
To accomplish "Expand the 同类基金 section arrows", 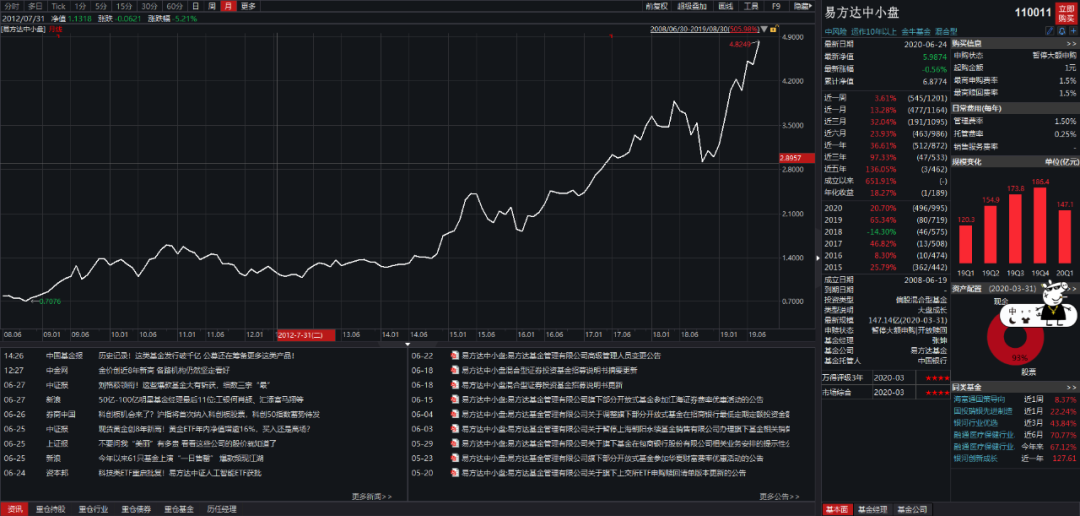I will pos(1071,388).
